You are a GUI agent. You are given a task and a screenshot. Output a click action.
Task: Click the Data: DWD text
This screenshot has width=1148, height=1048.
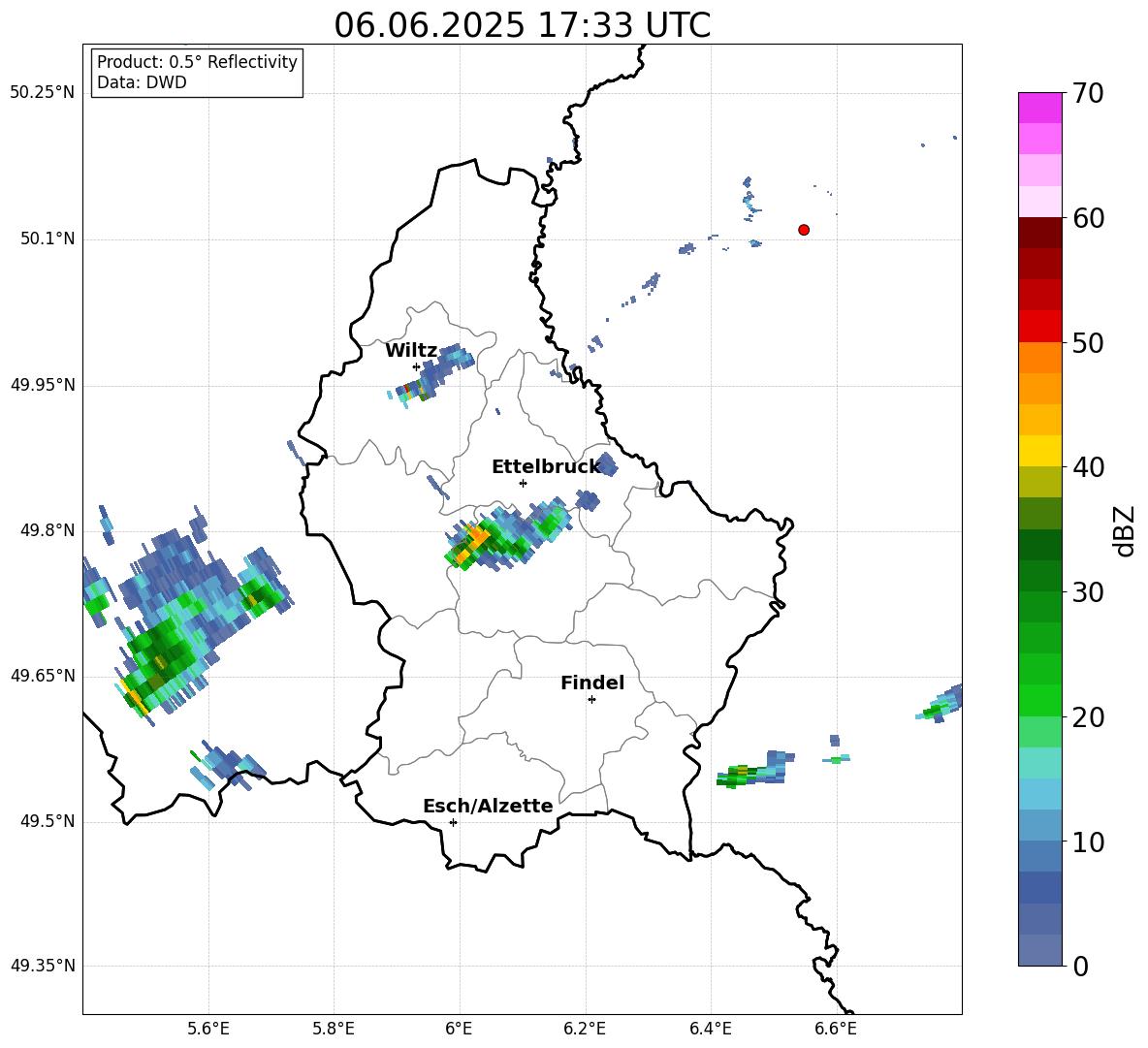coord(142,82)
